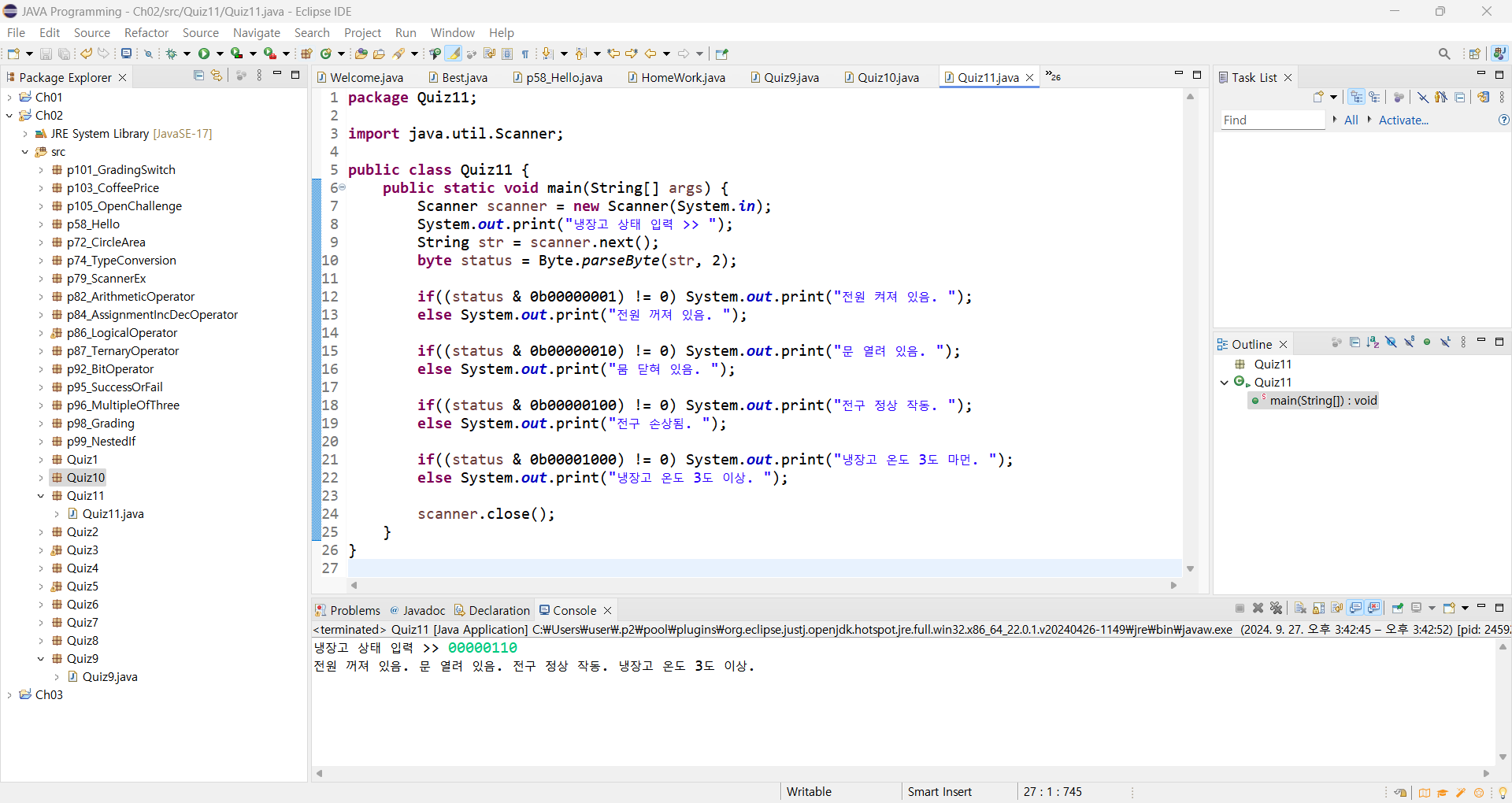
Task: Collapse all in Package Explorer toolbar
Action: pyautogui.click(x=198, y=76)
